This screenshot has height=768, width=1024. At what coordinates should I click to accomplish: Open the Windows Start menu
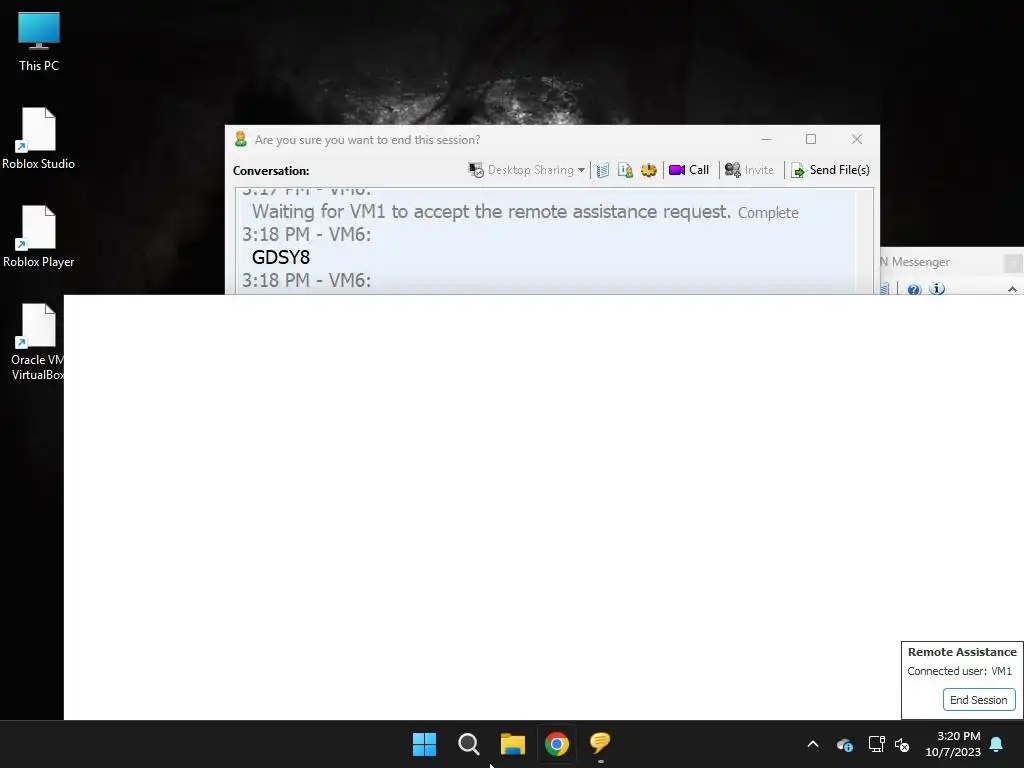coord(424,744)
